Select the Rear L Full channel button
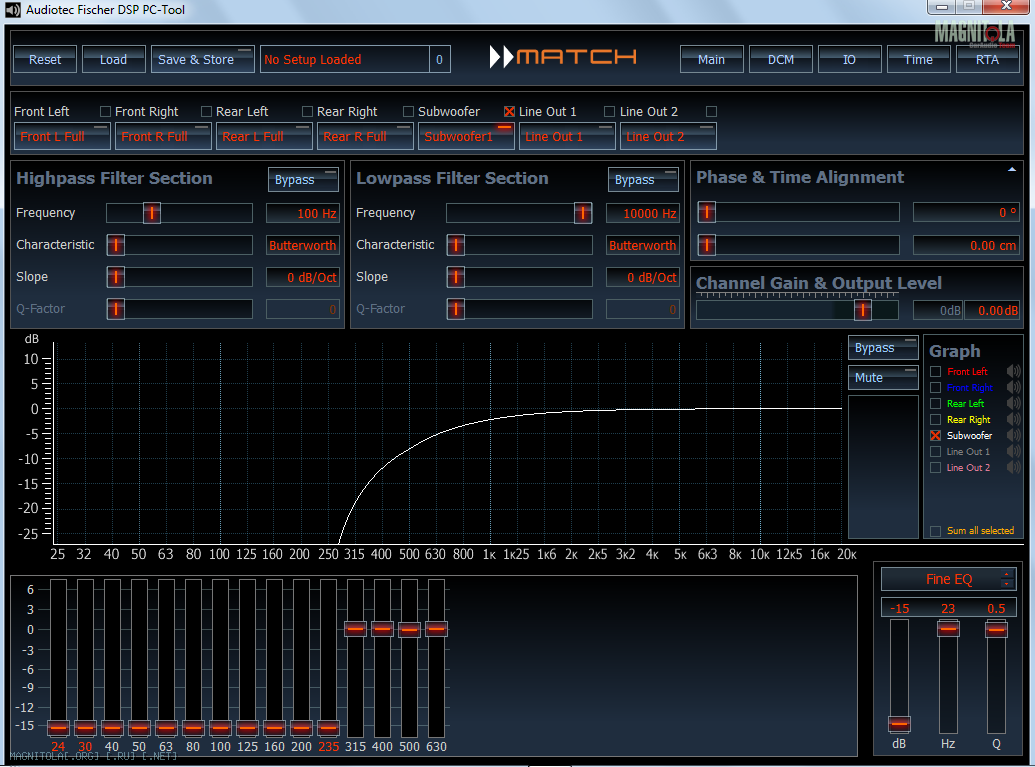Image resolution: width=1035 pixels, height=767 pixels. pos(264,137)
